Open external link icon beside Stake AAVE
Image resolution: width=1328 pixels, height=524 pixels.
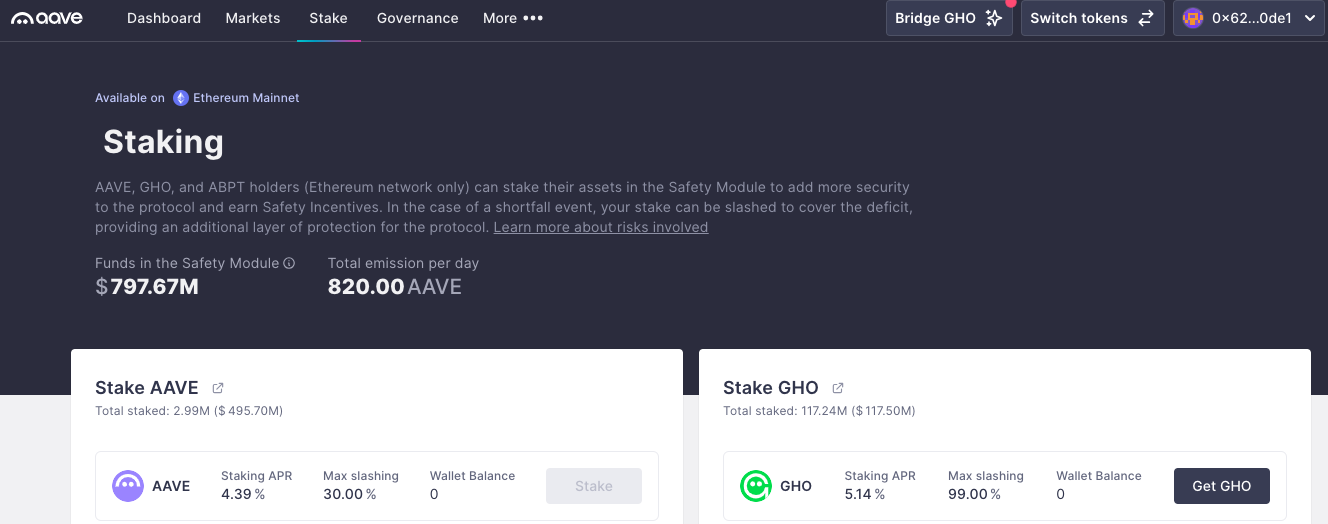[218, 388]
